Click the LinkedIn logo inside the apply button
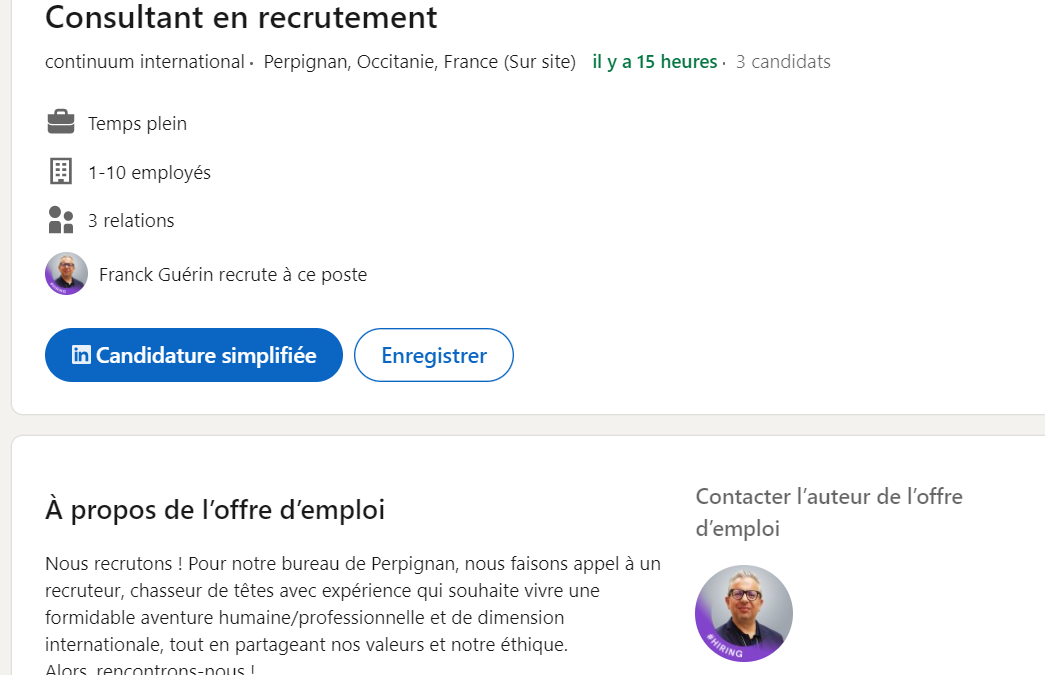1045x675 pixels. [x=80, y=354]
